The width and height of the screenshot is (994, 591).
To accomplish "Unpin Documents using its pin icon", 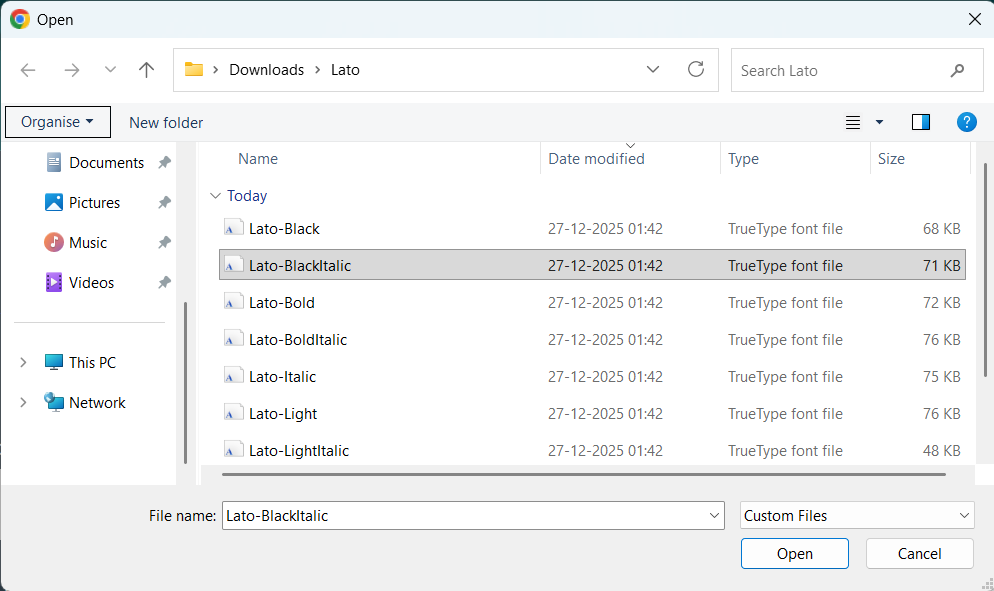I will [164, 163].
